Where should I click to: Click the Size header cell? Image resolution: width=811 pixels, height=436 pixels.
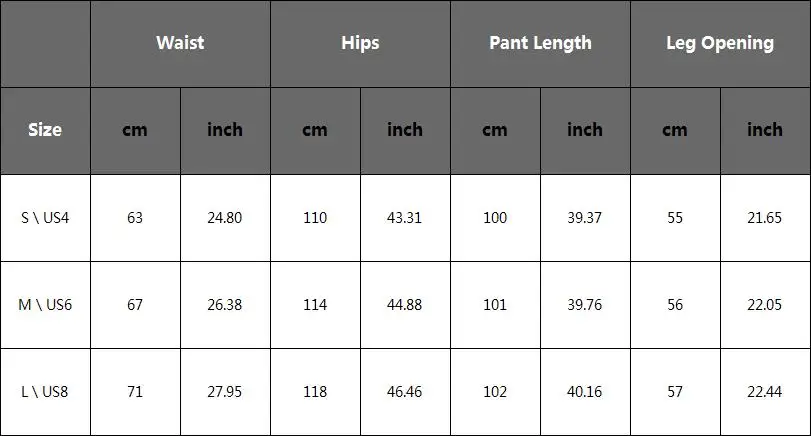click(45, 130)
